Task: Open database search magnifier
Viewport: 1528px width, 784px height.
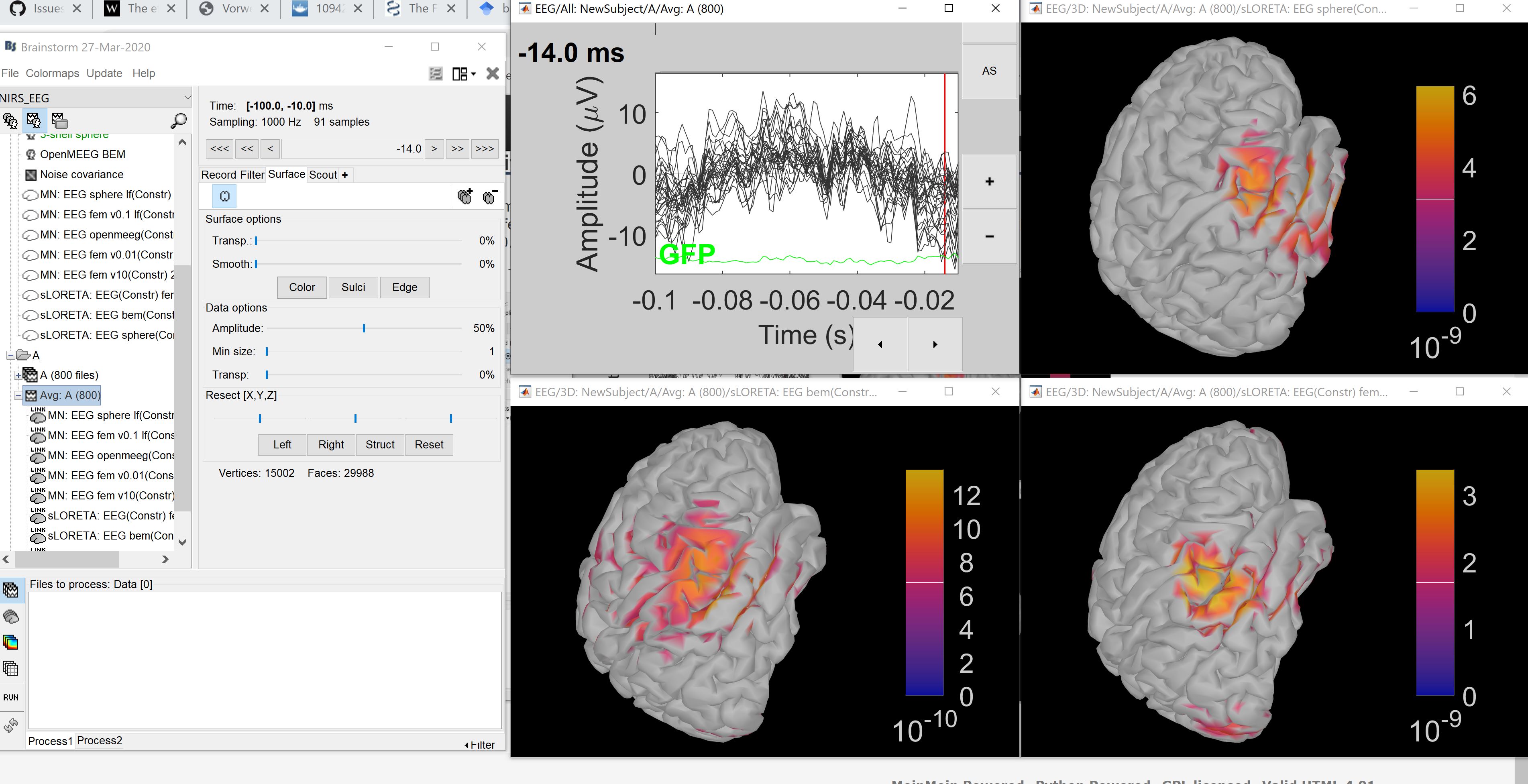Action: pyautogui.click(x=178, y=120)
